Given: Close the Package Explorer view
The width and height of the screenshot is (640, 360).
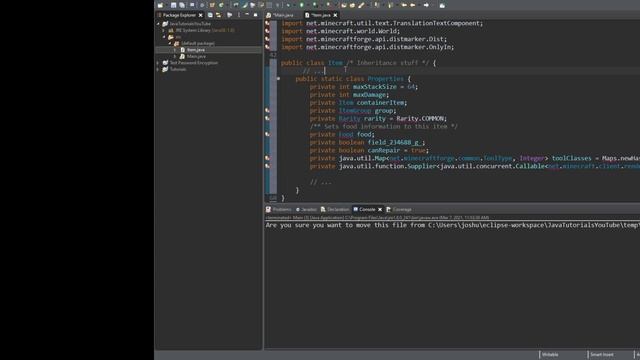Looking at the screenshot, I should (x=201, y=15).
